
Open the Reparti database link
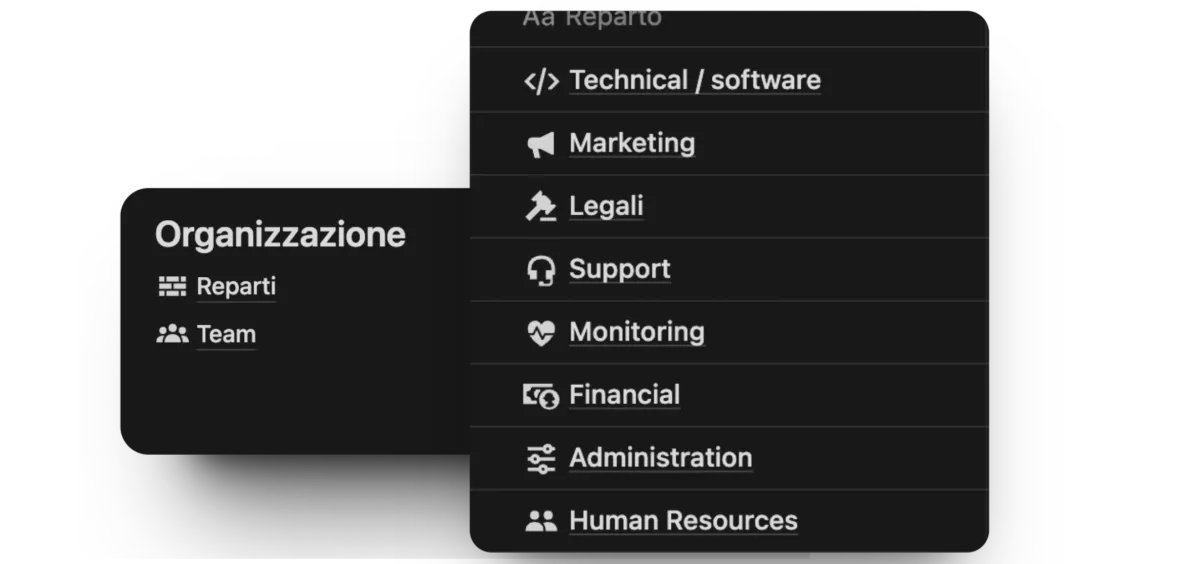tap(236, 287)
